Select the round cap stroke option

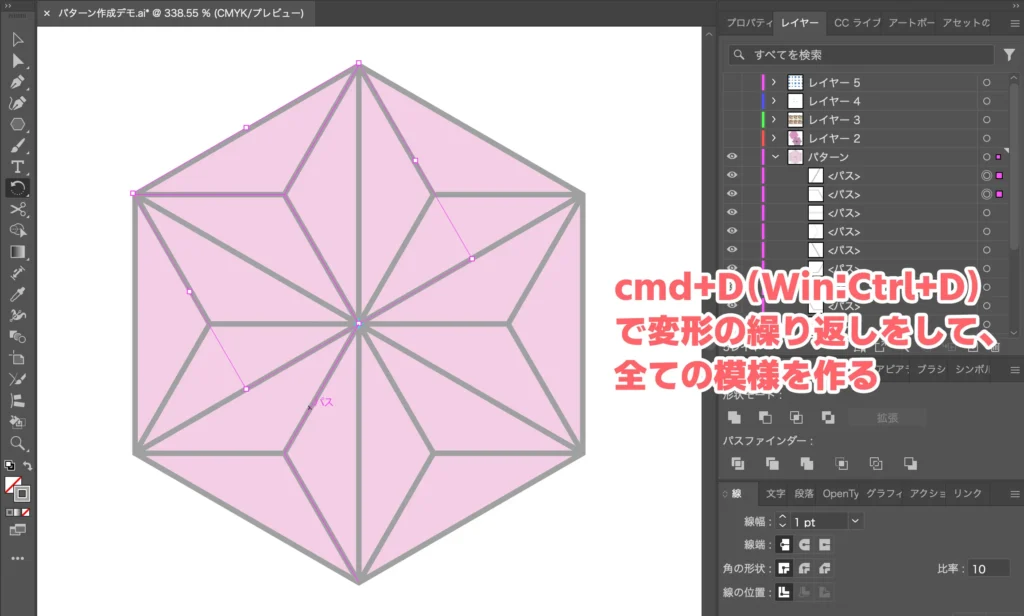pos(804,544)
